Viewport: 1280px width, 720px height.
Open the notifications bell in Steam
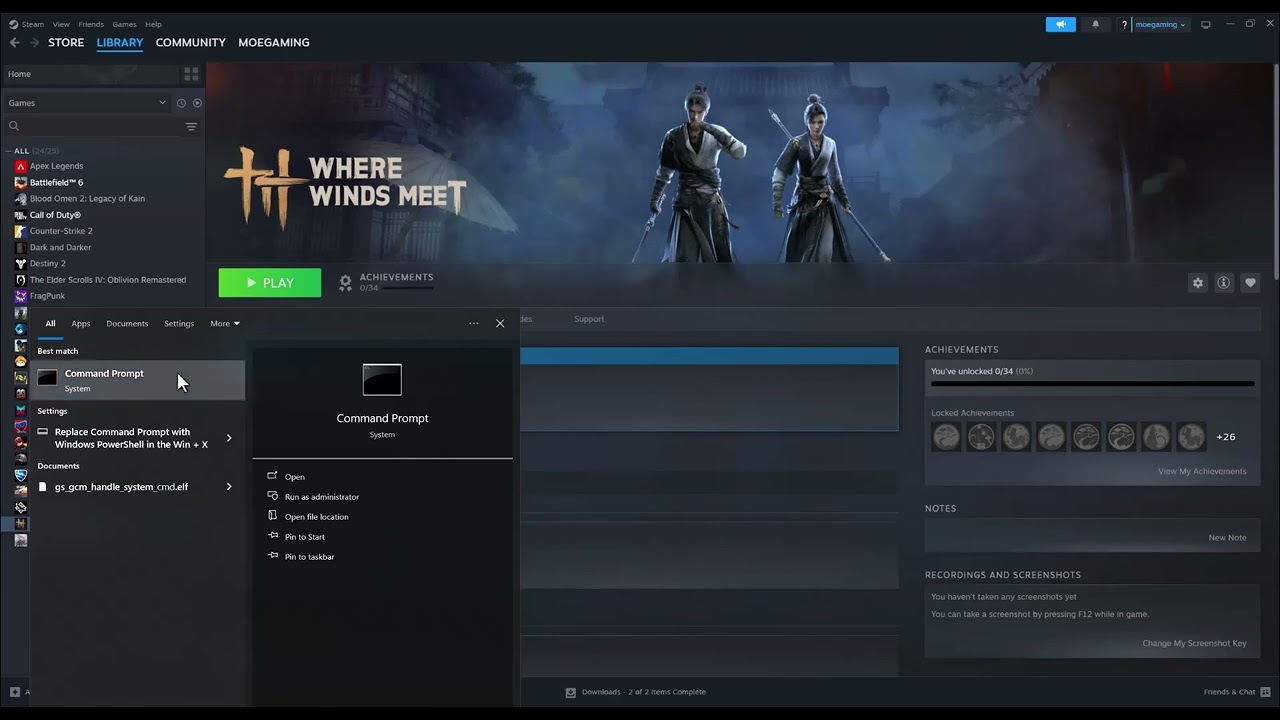click(x=1095, y=24)
